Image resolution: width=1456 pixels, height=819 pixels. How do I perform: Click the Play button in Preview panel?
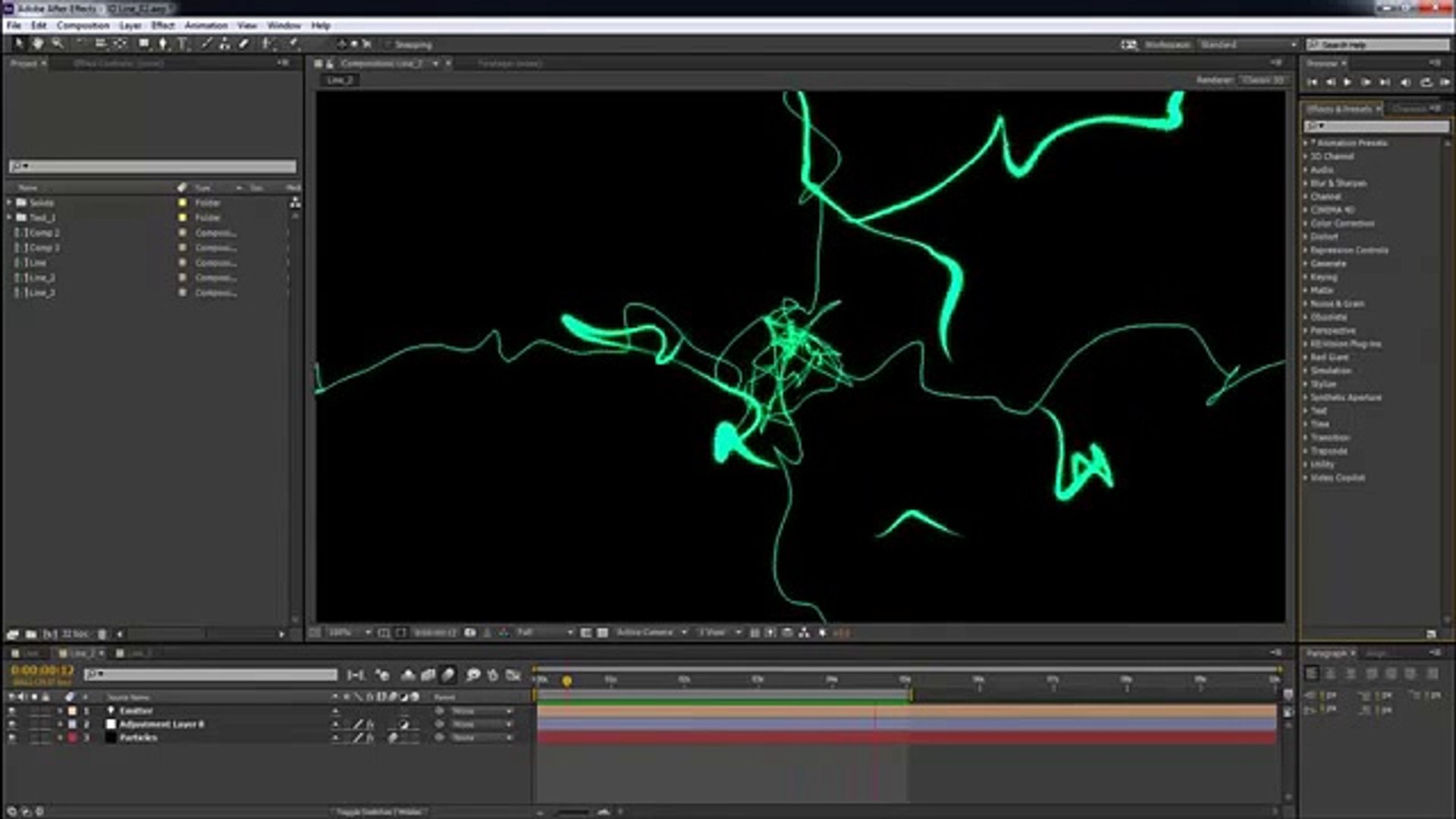[x=1348, y=82]
